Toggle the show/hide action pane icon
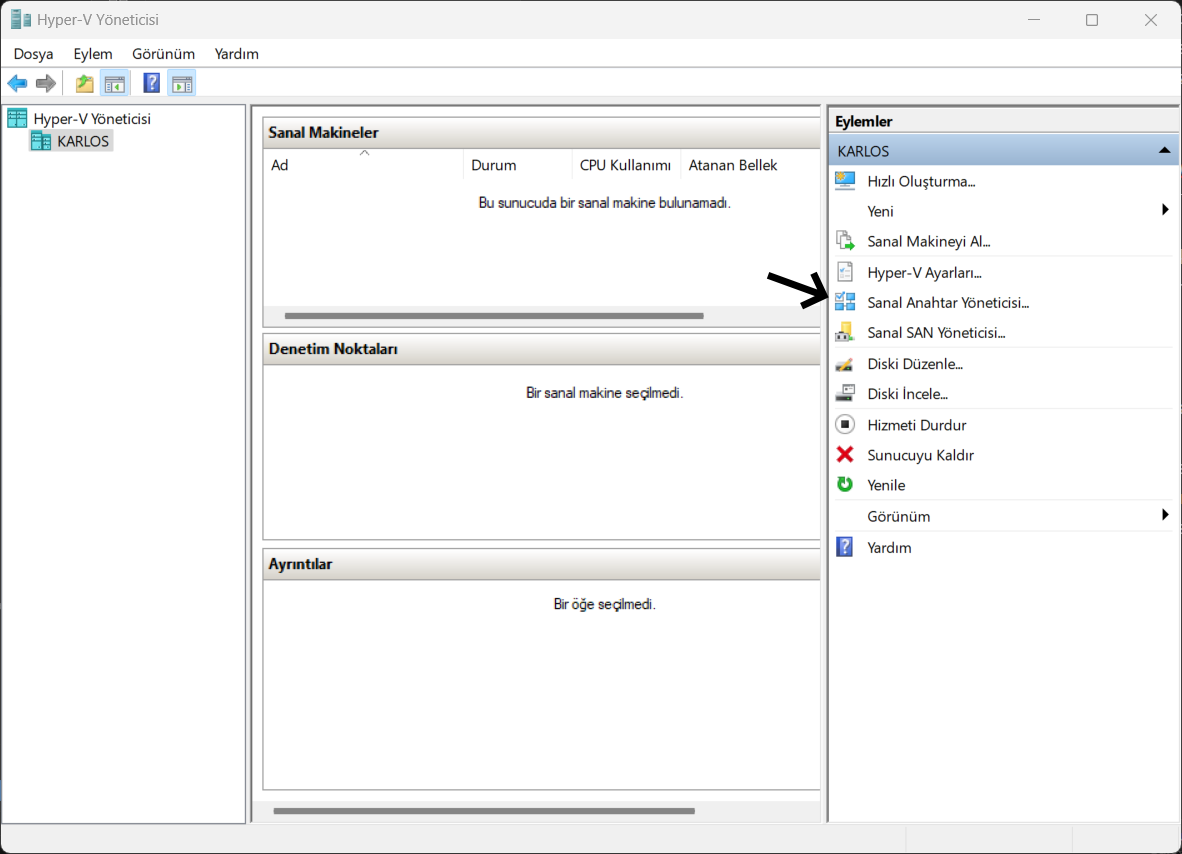The height and width of the screenshot is (854, 1182). coord(182,84)
